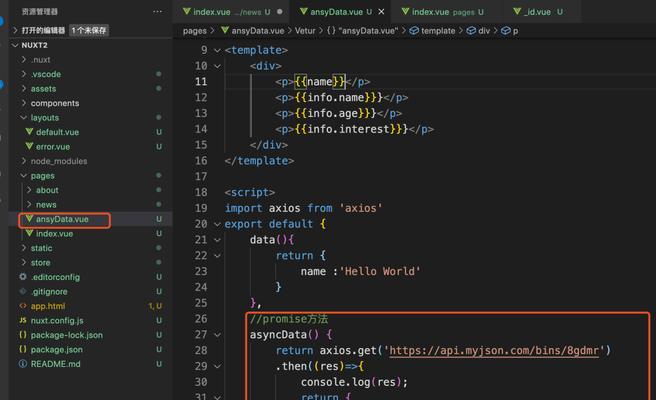Screen dimensions: 656x400
Task: Collapse the layouts folder
Action: coord(24,118)
